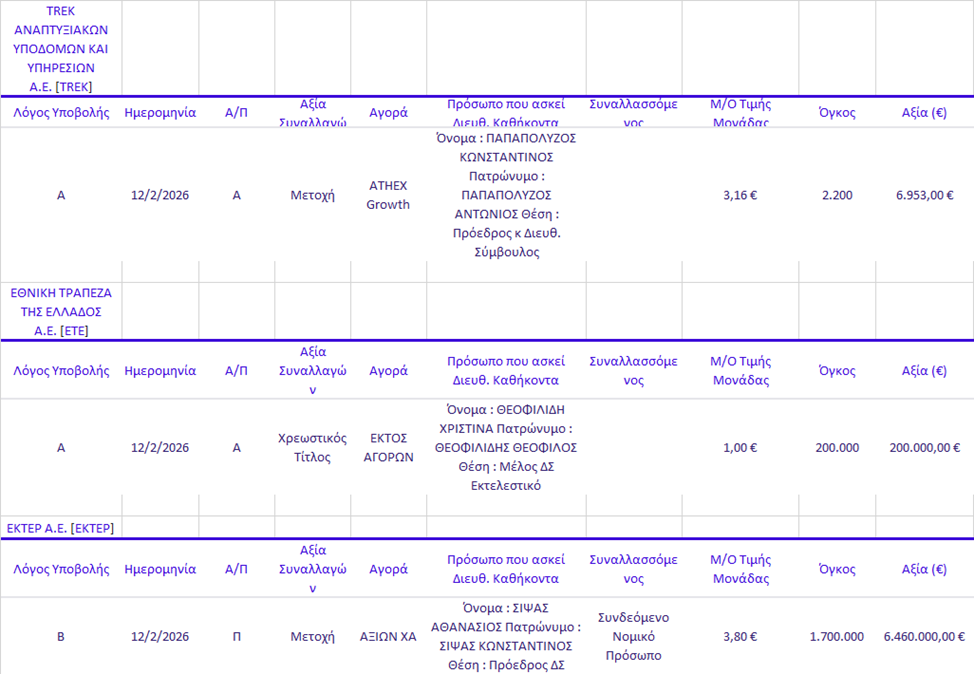Click Αξία (€) header under TREK section
This screenshot has height=674, width=974.
click(924, 112)
